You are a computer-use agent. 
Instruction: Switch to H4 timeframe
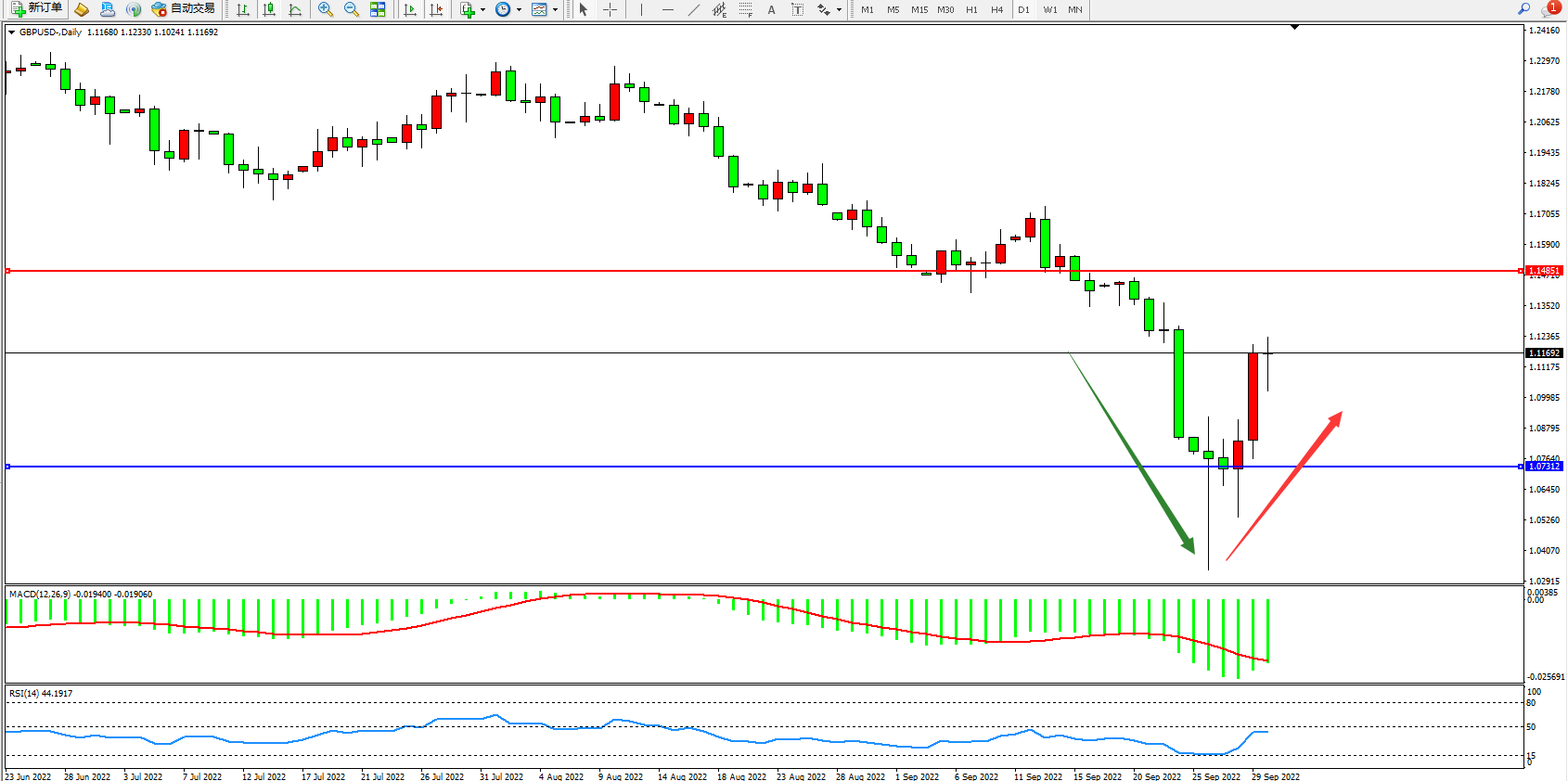pos(997,9)
